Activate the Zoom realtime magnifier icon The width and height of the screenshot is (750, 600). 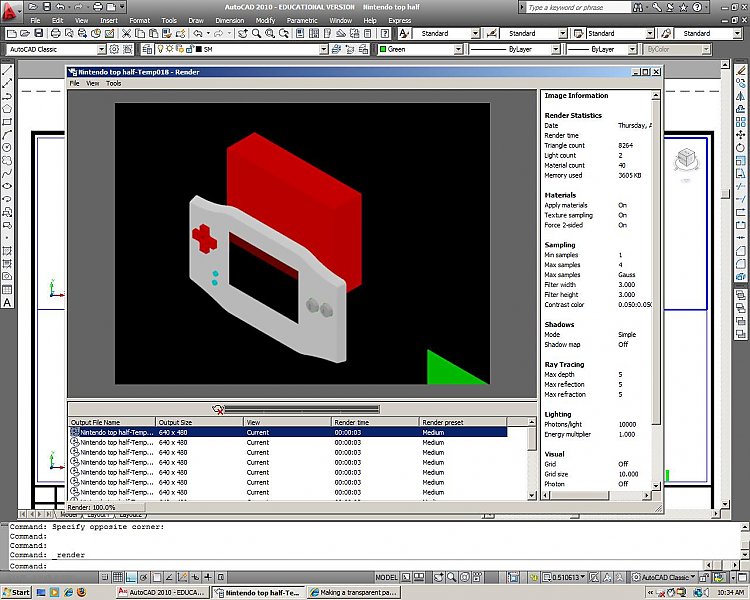click(x=256, y=33)
